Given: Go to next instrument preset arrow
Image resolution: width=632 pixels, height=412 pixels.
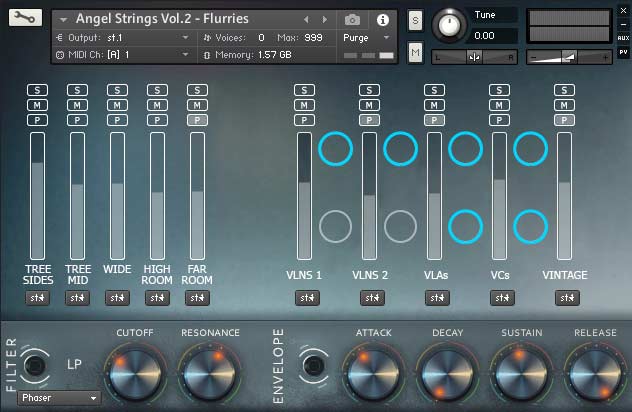Looking at the screenshot, I should click(335, 19).
